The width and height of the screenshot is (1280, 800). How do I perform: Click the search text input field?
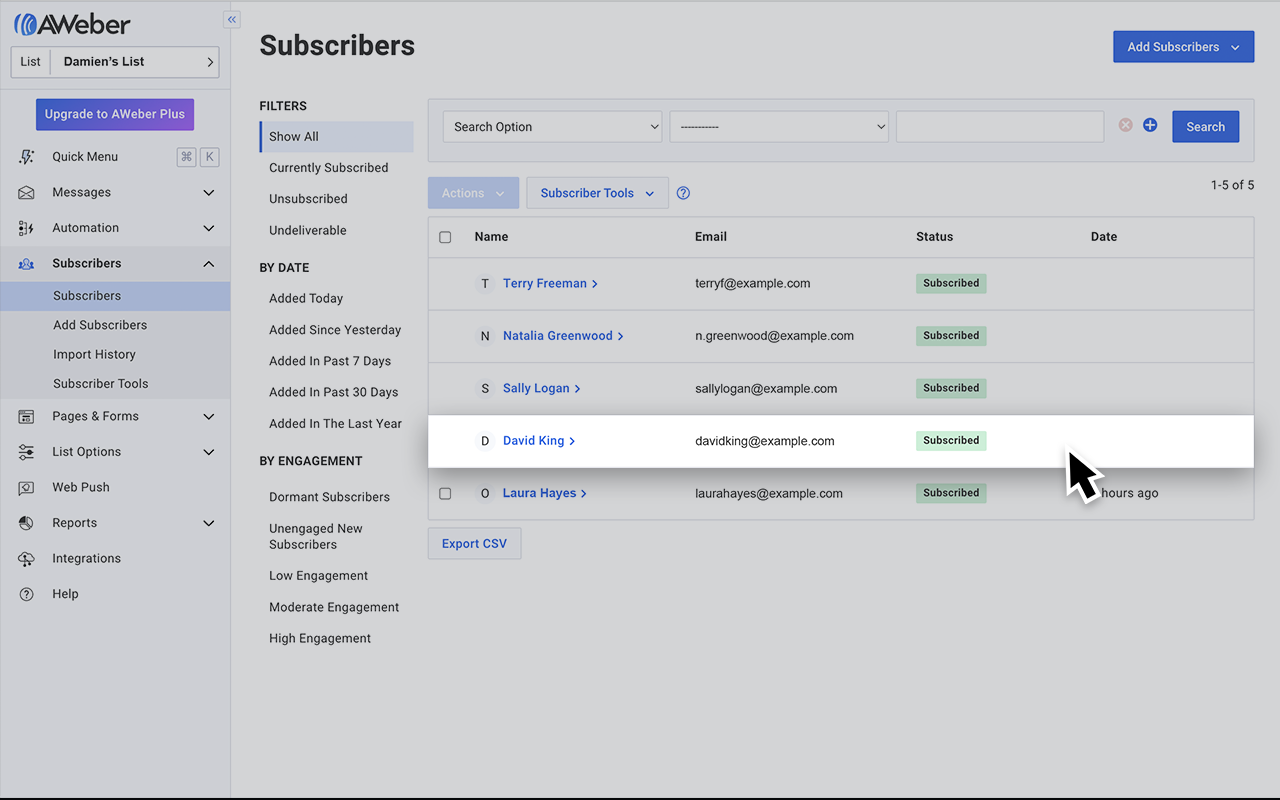tap(999, 127)
